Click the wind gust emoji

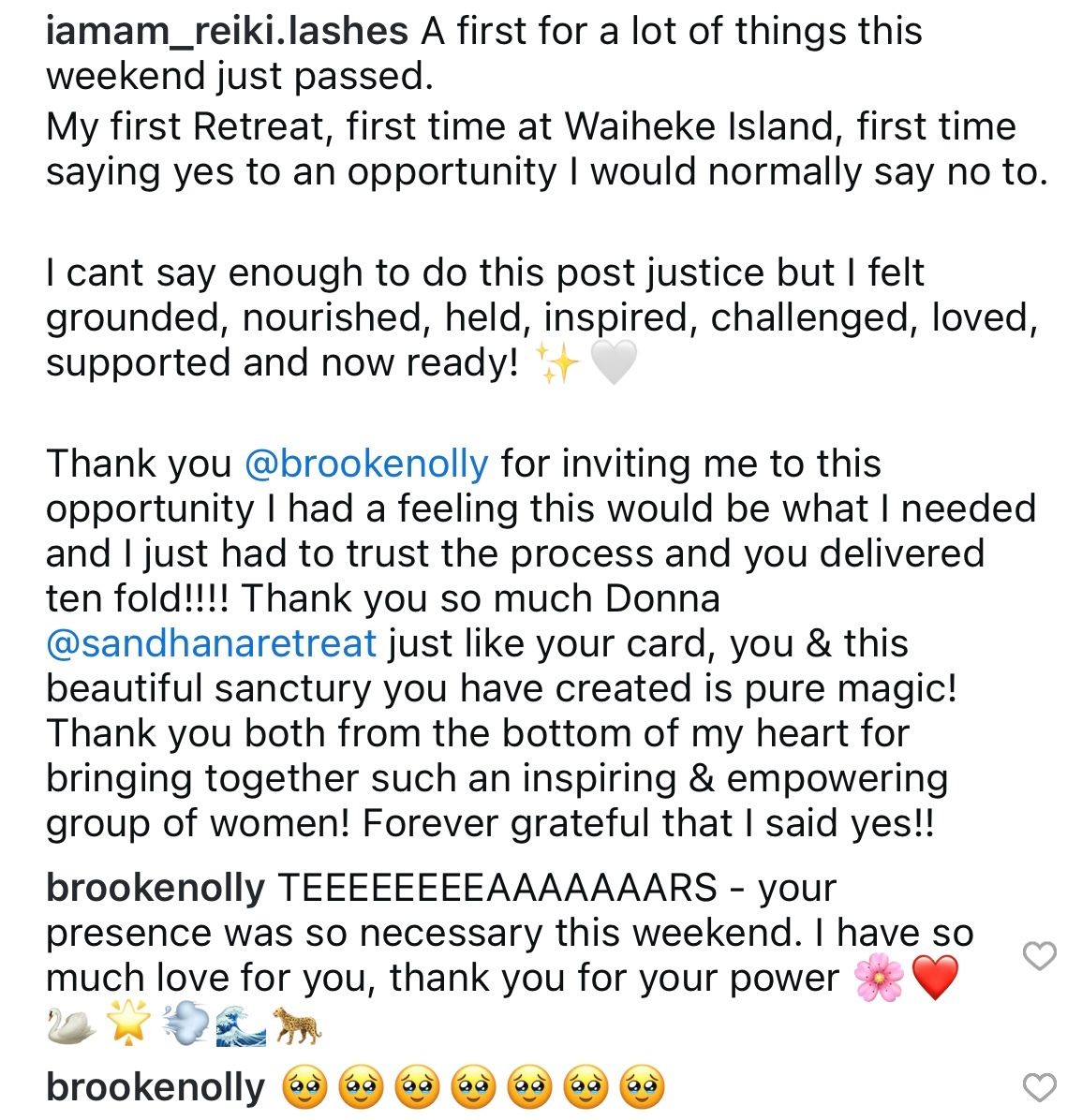coord(185,1024)
